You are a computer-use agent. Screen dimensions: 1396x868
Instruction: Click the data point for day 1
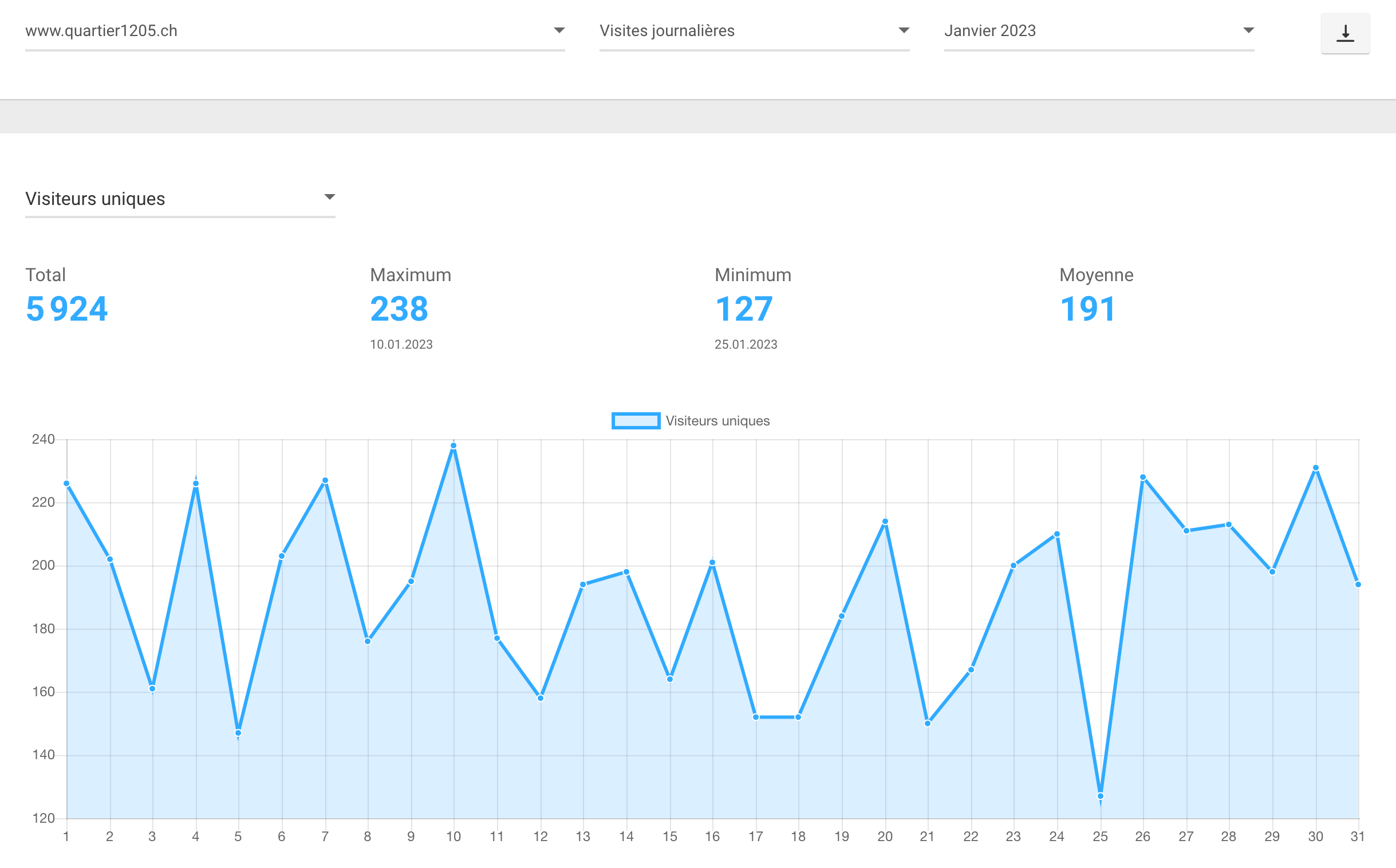[x=66, y=483]
